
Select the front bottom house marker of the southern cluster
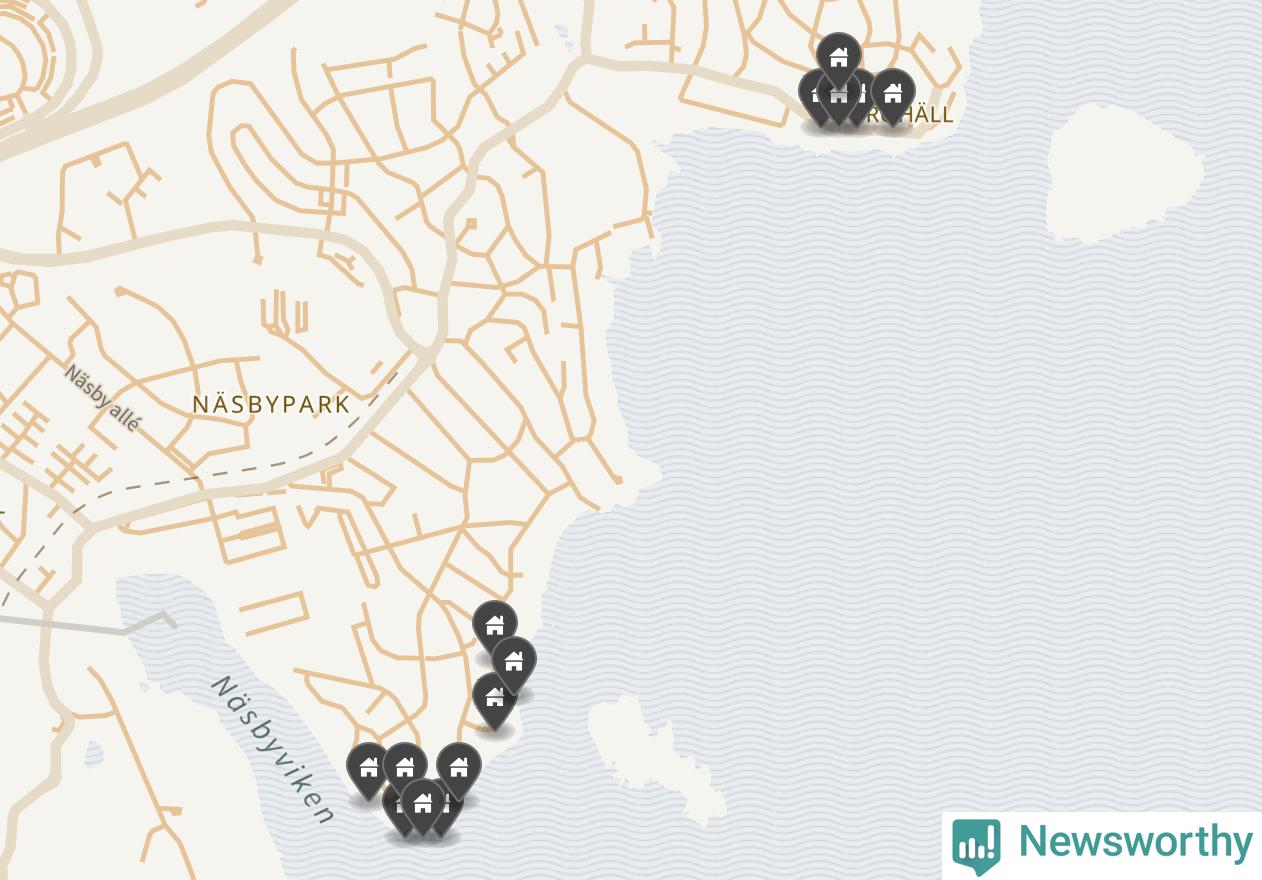tap(423, 804)
